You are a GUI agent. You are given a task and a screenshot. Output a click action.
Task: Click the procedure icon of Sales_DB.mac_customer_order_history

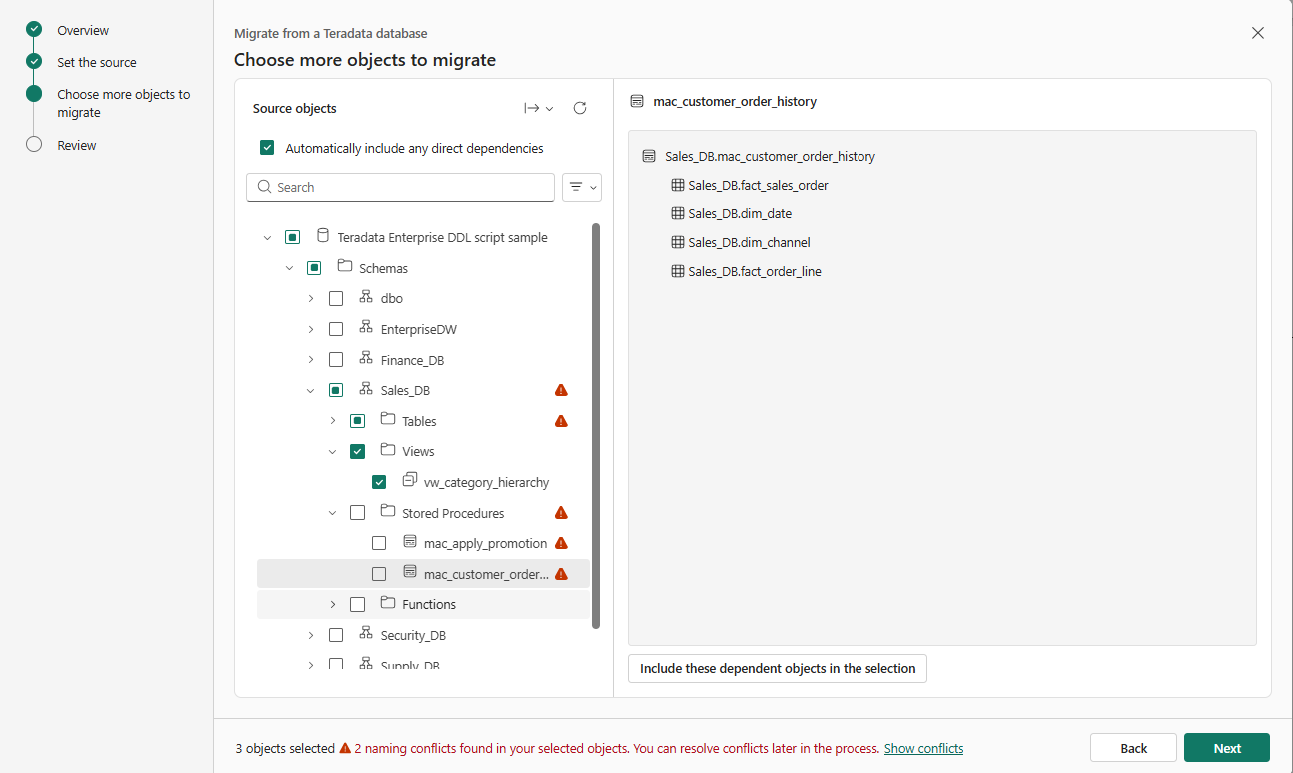click(649, 156)
